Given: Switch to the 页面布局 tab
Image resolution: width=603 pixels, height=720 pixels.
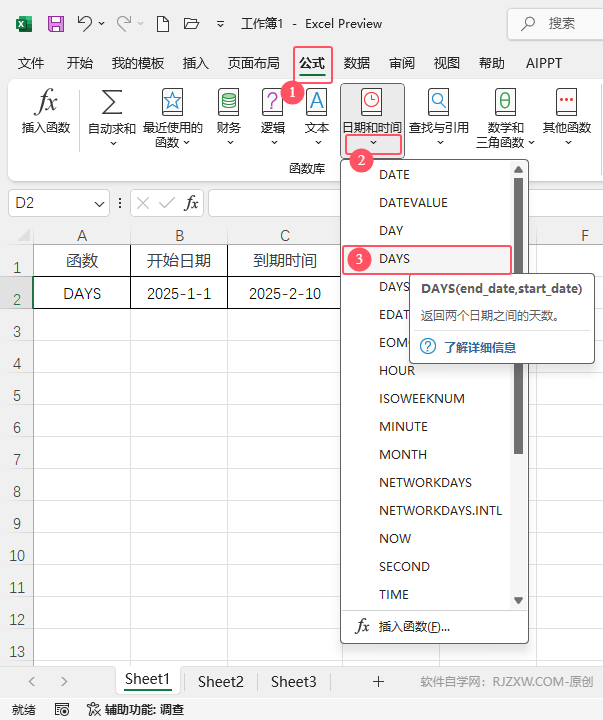Looking at the screenshot, I should point(254,63).
